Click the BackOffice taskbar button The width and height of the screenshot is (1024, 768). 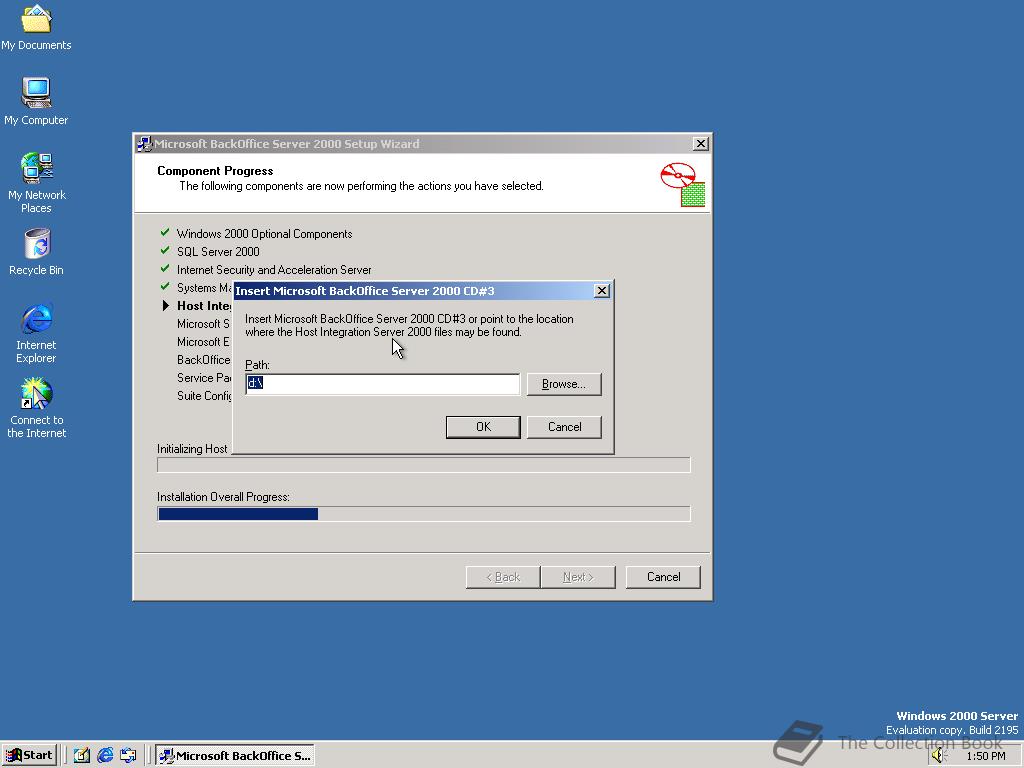tap(235, 756)
